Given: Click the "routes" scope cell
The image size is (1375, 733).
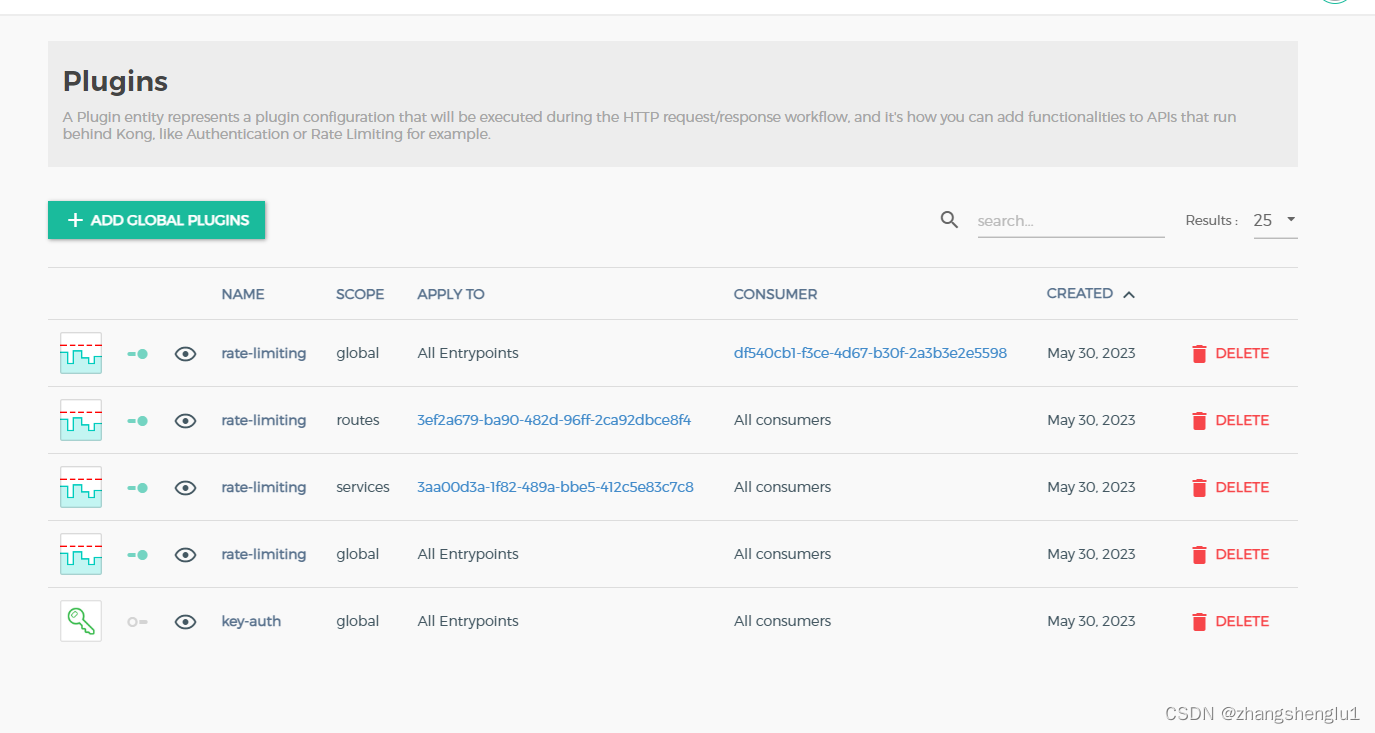Looking at the screenshot, I should point(358,420).
